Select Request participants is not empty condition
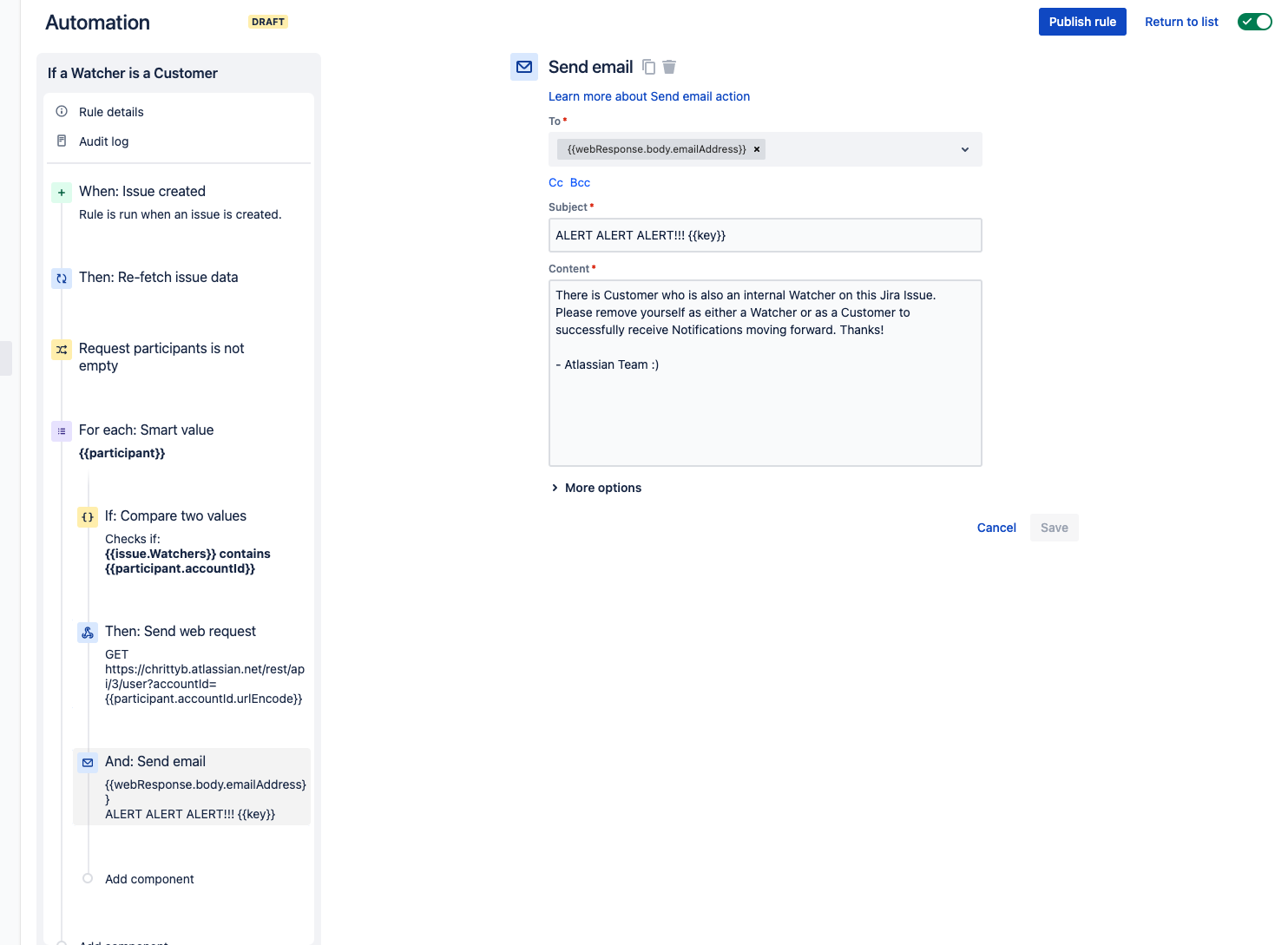 161,357
